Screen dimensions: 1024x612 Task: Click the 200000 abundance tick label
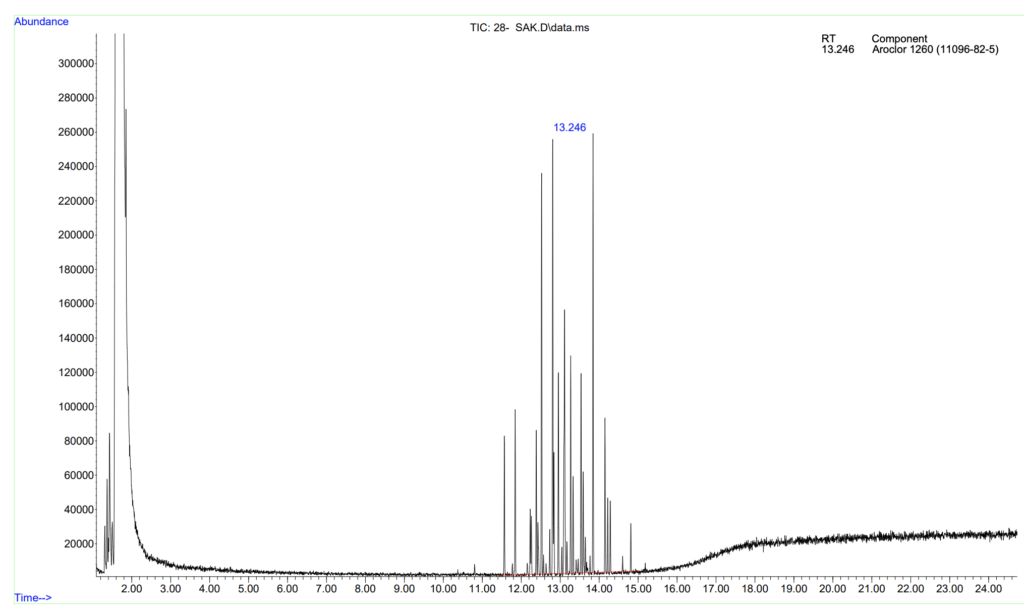(x=76, y=235)
